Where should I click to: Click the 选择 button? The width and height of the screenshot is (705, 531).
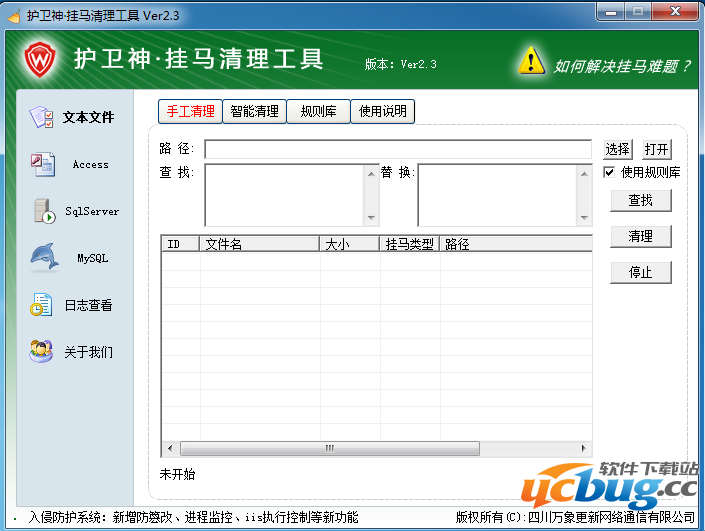coord(617,149)
